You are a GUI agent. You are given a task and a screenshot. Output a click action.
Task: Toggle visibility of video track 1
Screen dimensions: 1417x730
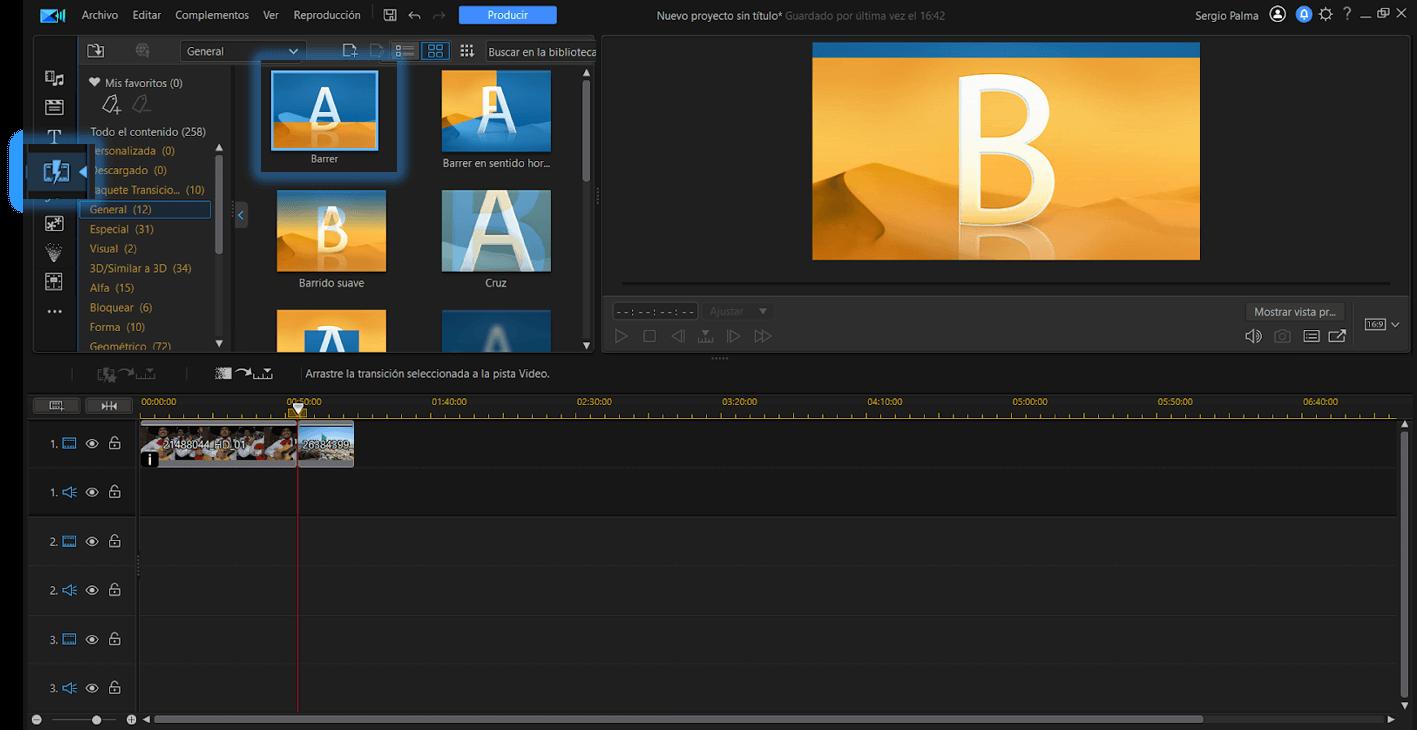pyautogui.click(x=92, y=443)
